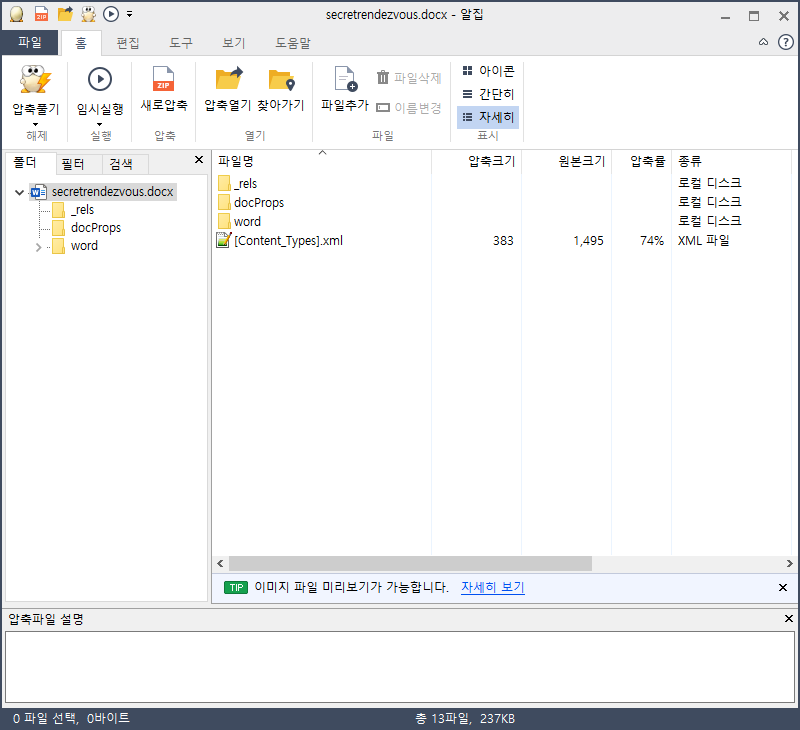Click the 이름변경 rename button
Viewport: 800px width, 730px height.
(409, 108)
